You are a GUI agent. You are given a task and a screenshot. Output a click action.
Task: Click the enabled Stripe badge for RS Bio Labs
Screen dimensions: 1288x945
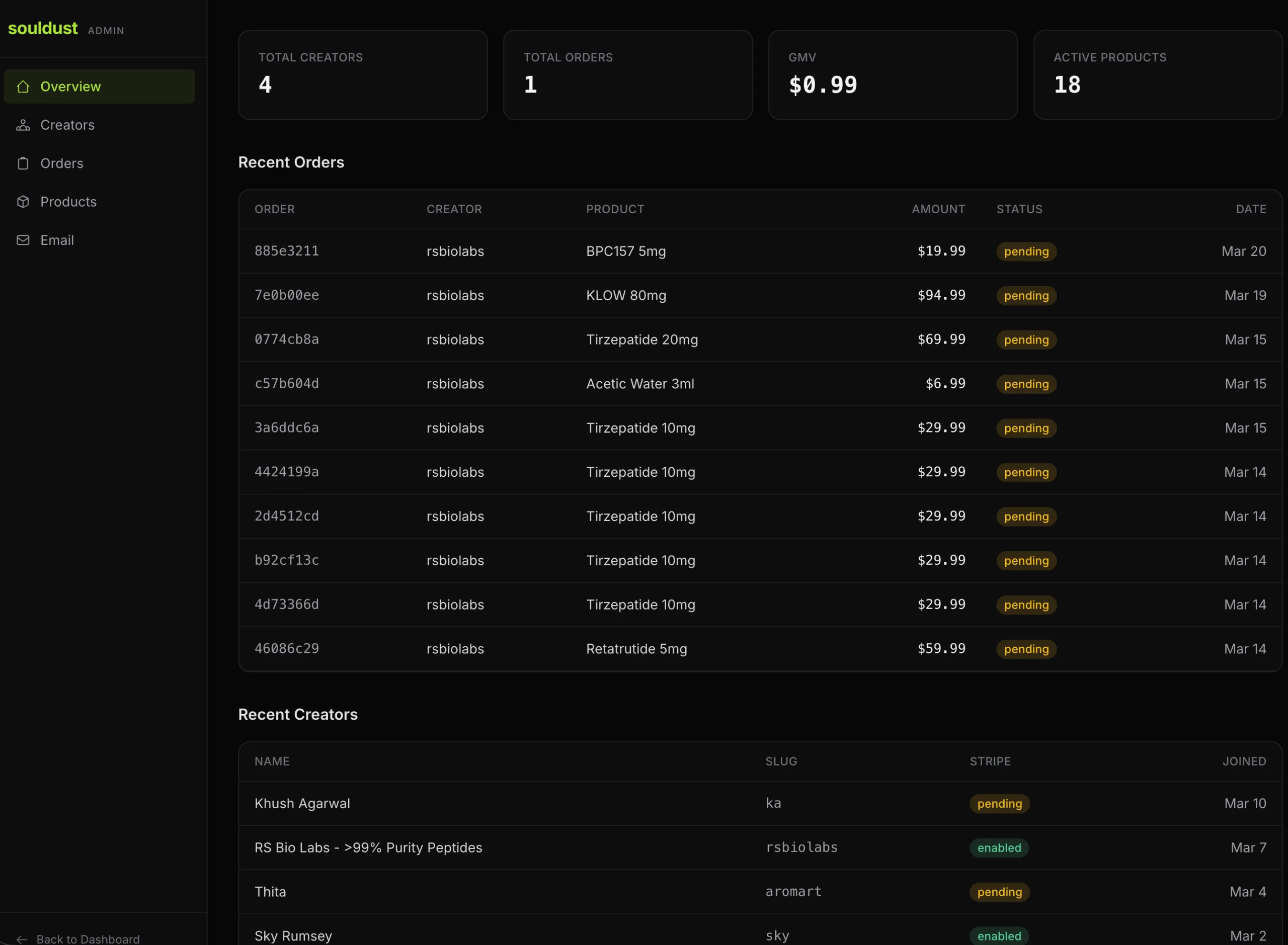999,848
